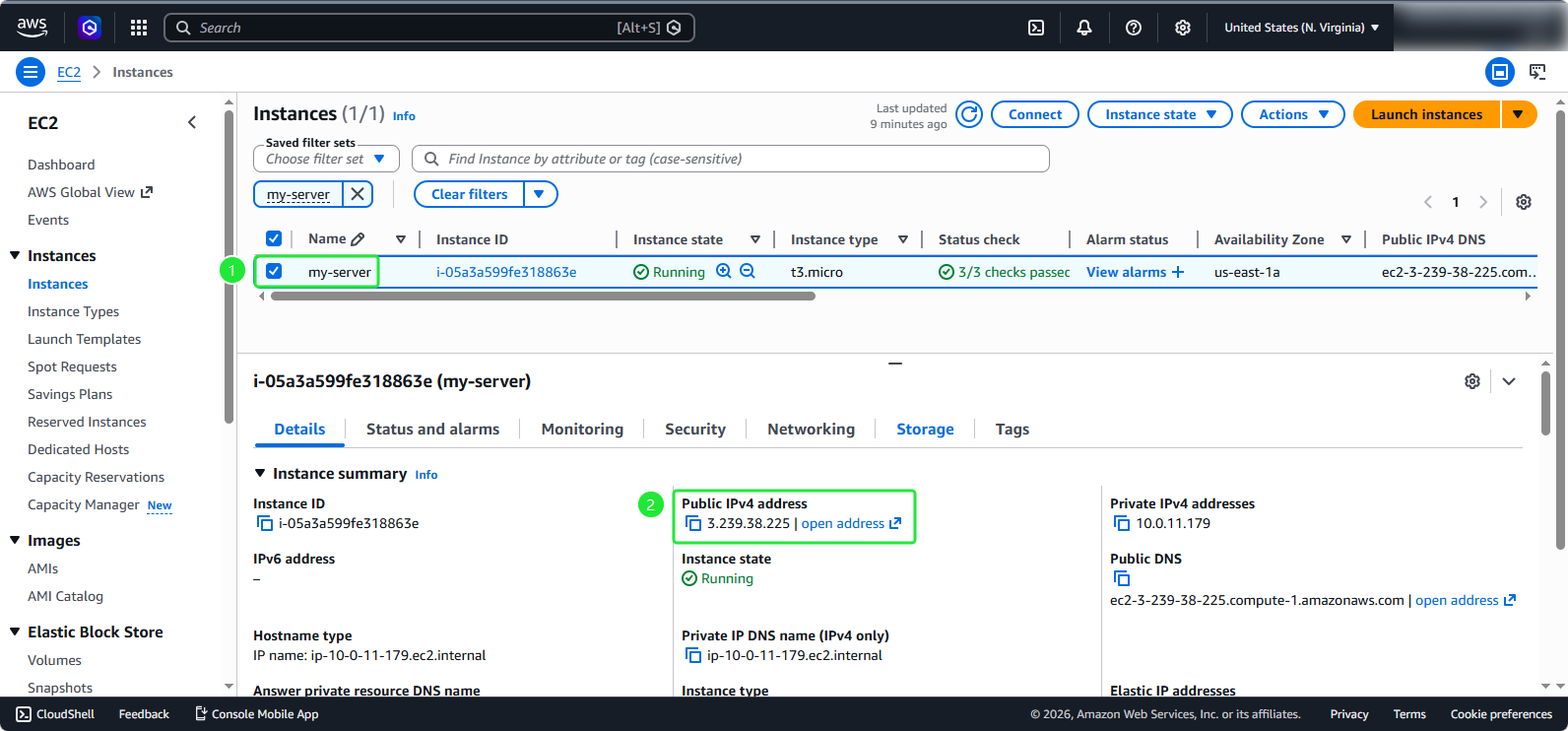The width and height of the screenshot is (1568, 731).
Task: Open the Amazon Q icon in top bar
Action: [x=90, y=28]
